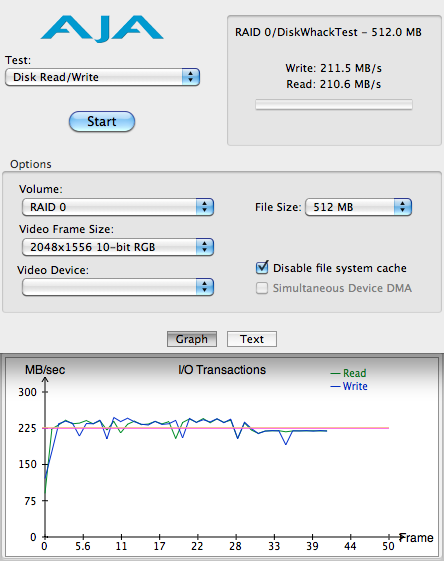Click RAID 0/DiskWhackTest – 512.0 MB title

pos(328,32)
